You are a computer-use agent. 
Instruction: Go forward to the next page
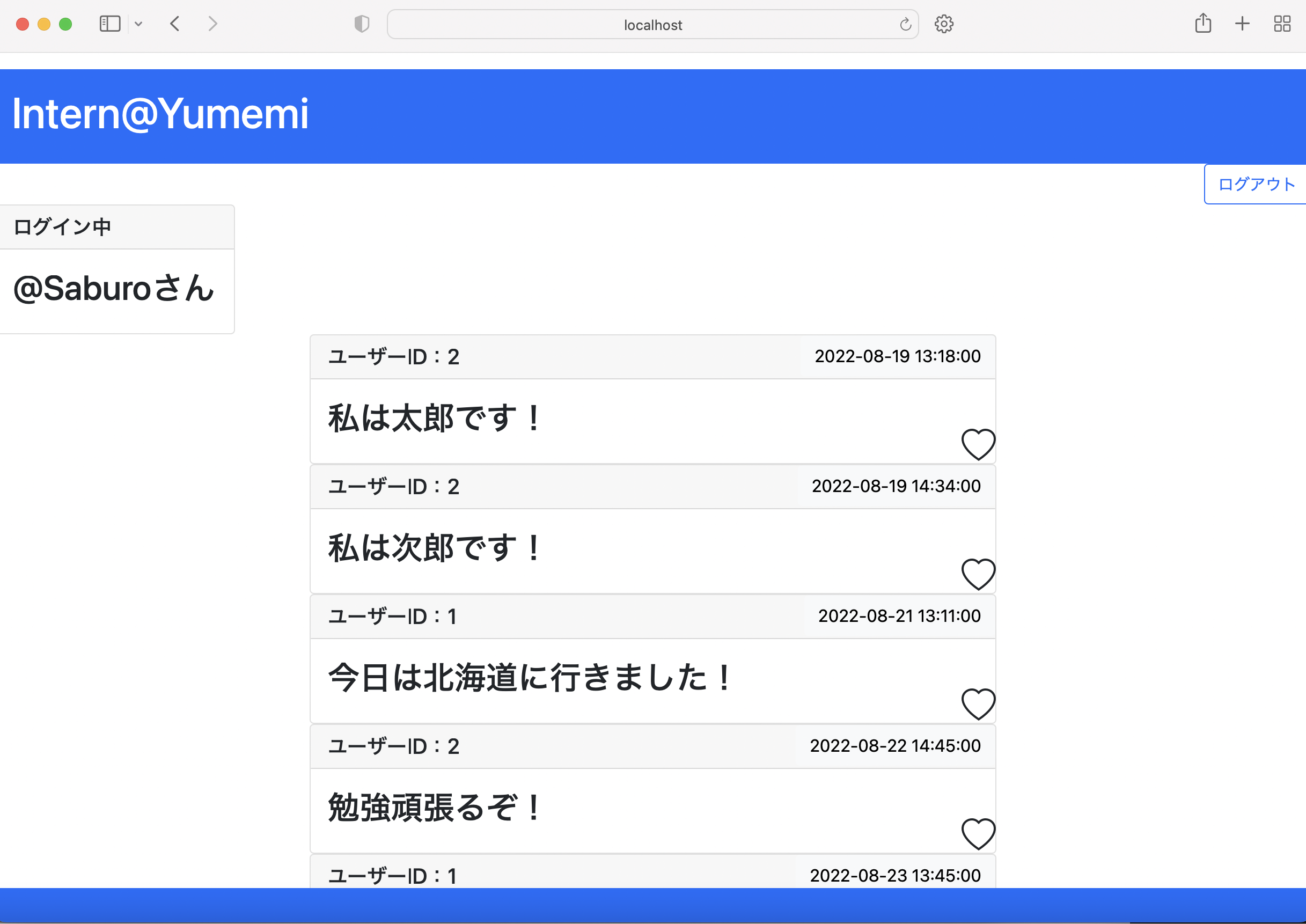pyautogui.click(x=212, y=24)
